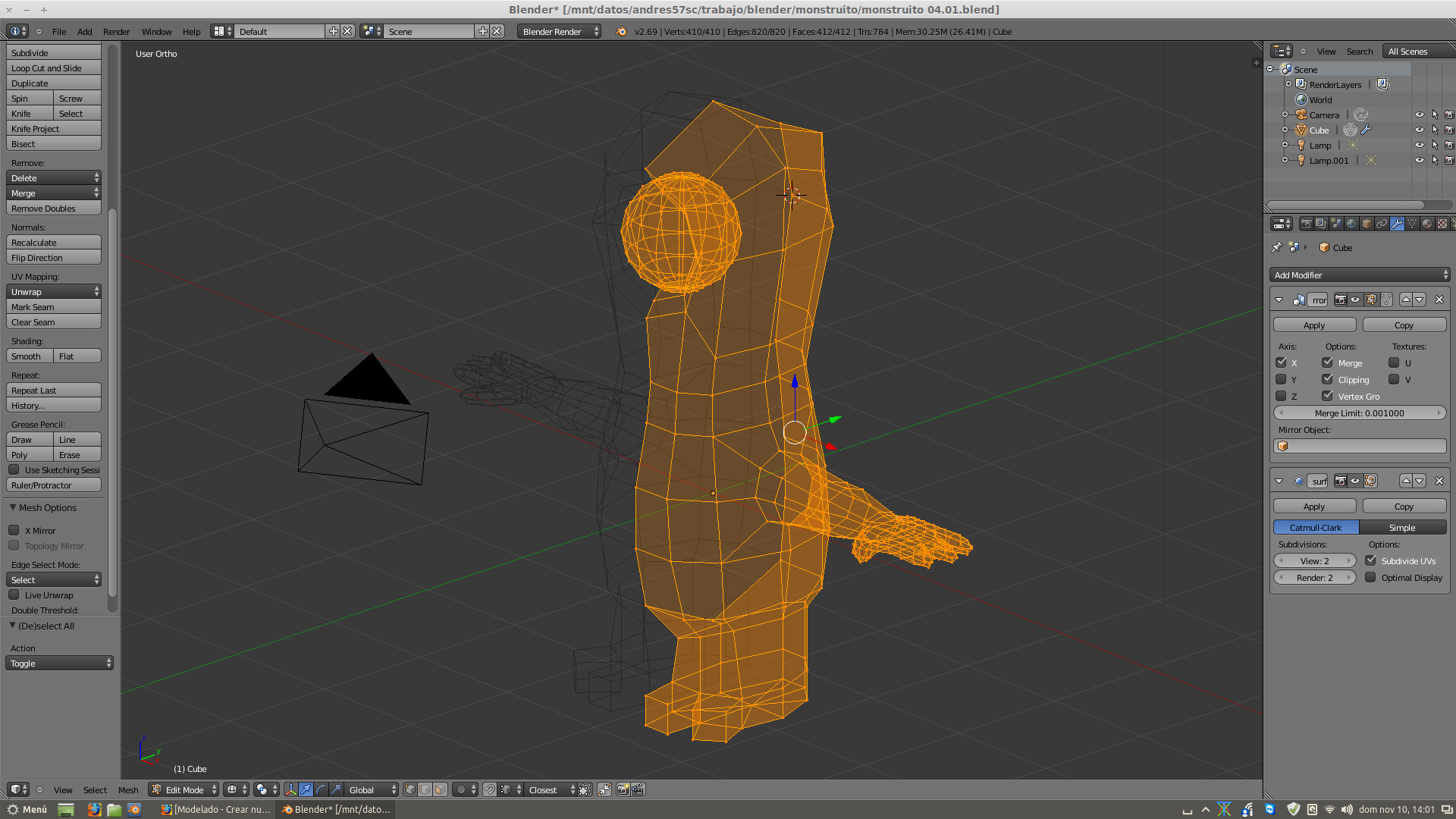
Task: Click the face select mode icon
Action: 440,790
